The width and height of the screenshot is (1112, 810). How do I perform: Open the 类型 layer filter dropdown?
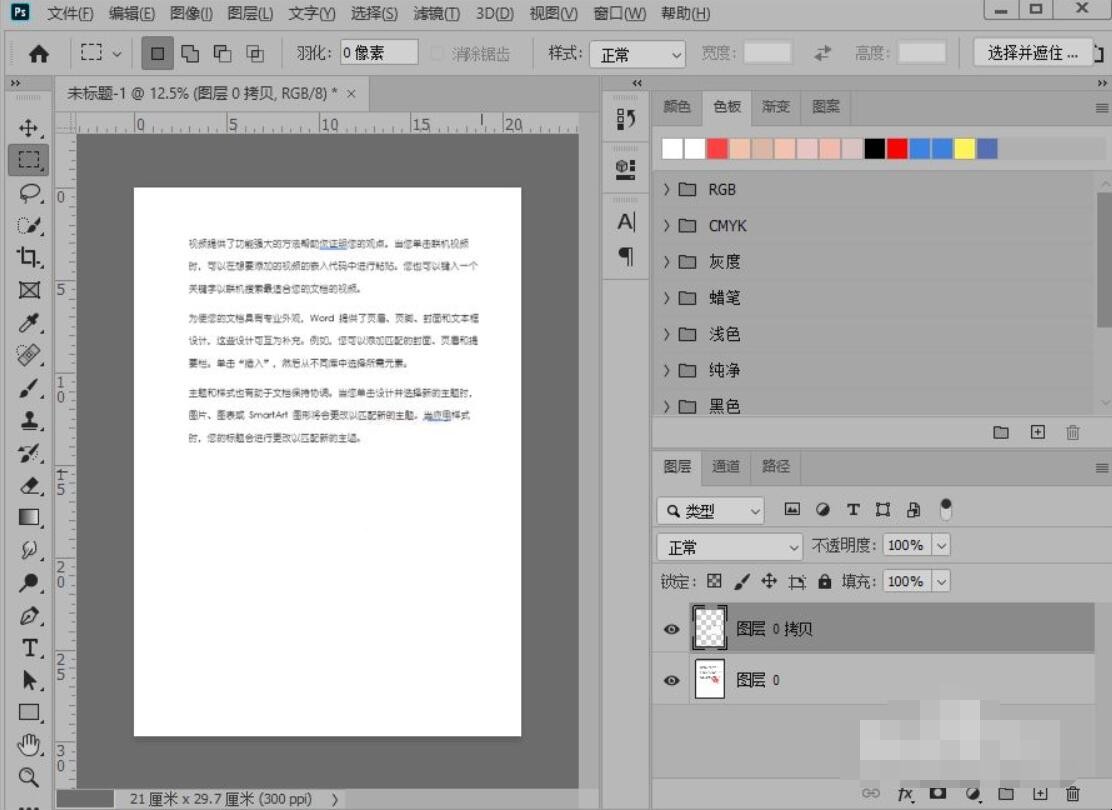tap(711, 511)
